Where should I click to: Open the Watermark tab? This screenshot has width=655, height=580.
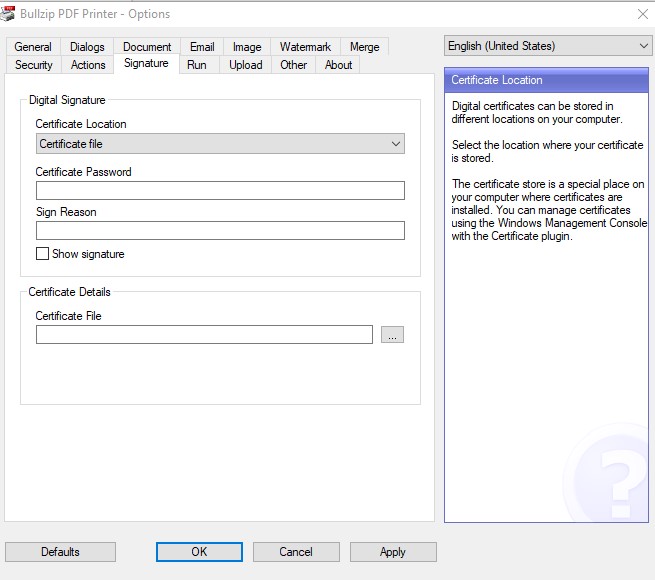coord(305,47)
